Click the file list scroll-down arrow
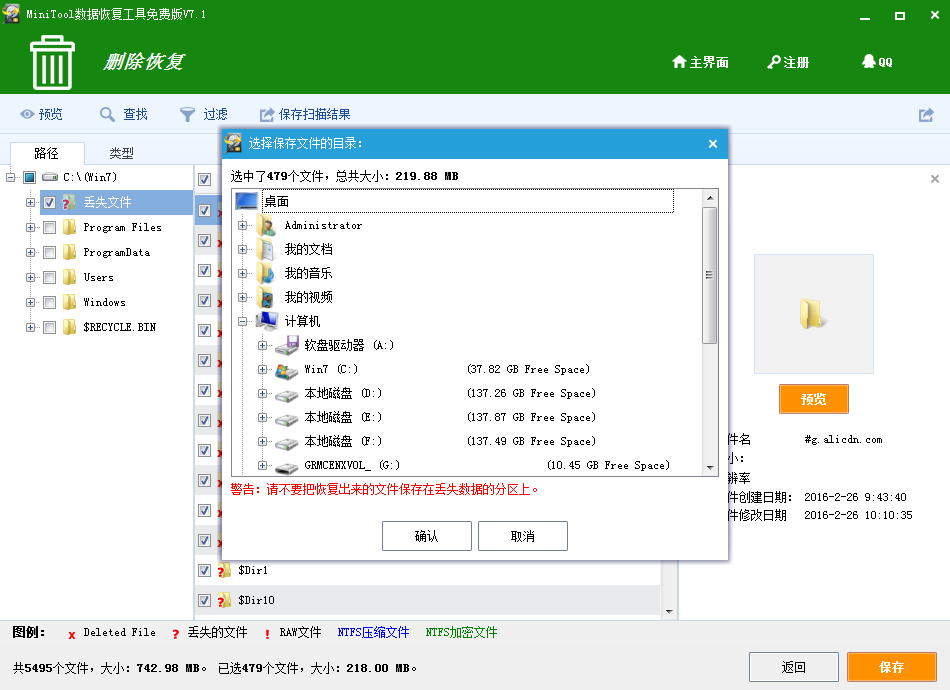The width and height of the screenshot is (950, 690). (669, 611)
